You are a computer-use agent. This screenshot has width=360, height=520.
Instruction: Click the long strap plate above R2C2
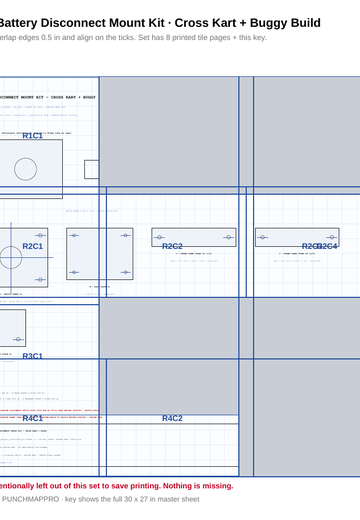194,237
